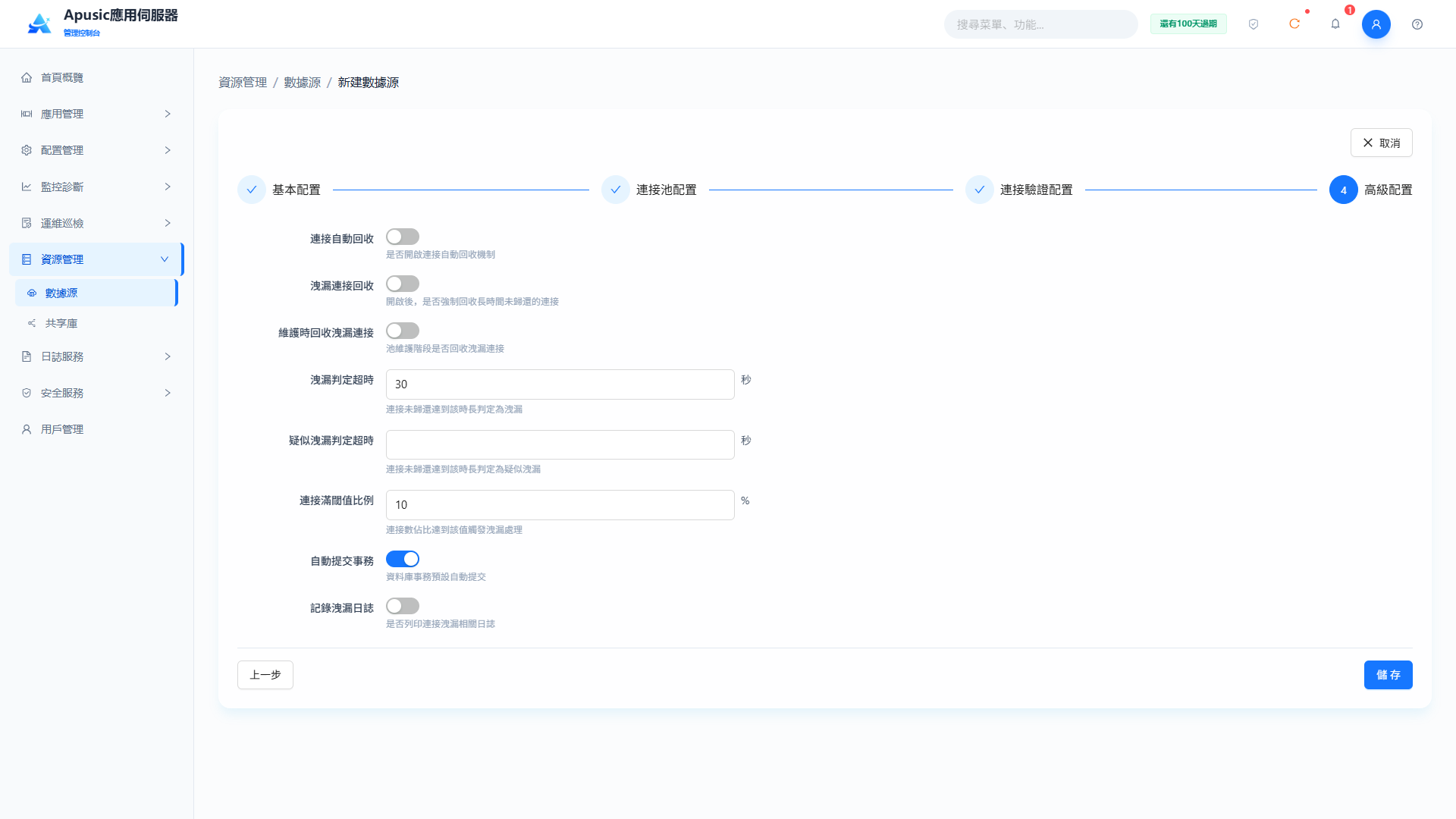This screenshot has width=1456, height=819.
Task: Disable the 自動提交事務 switch
Action: [403, 560]
